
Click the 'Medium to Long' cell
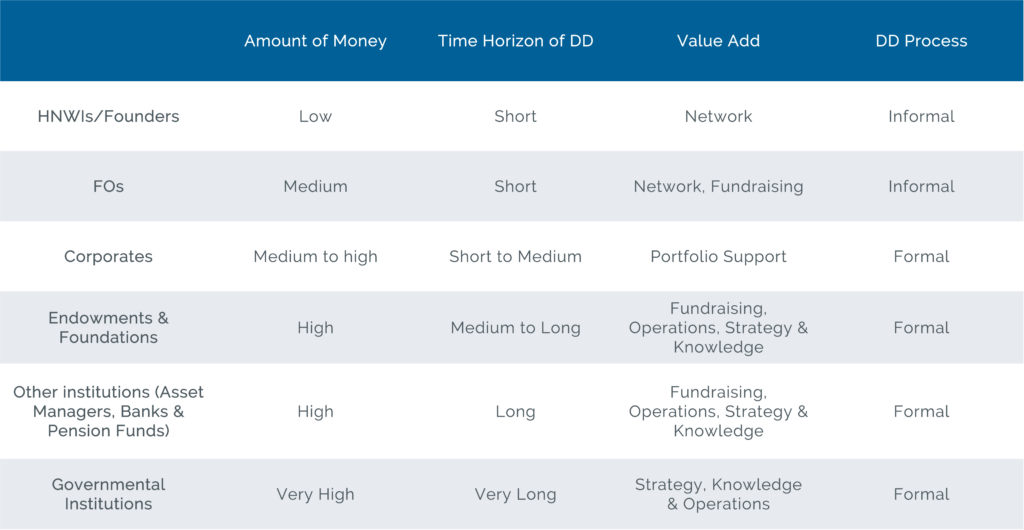pyautogui.click(x=515, y=327)
